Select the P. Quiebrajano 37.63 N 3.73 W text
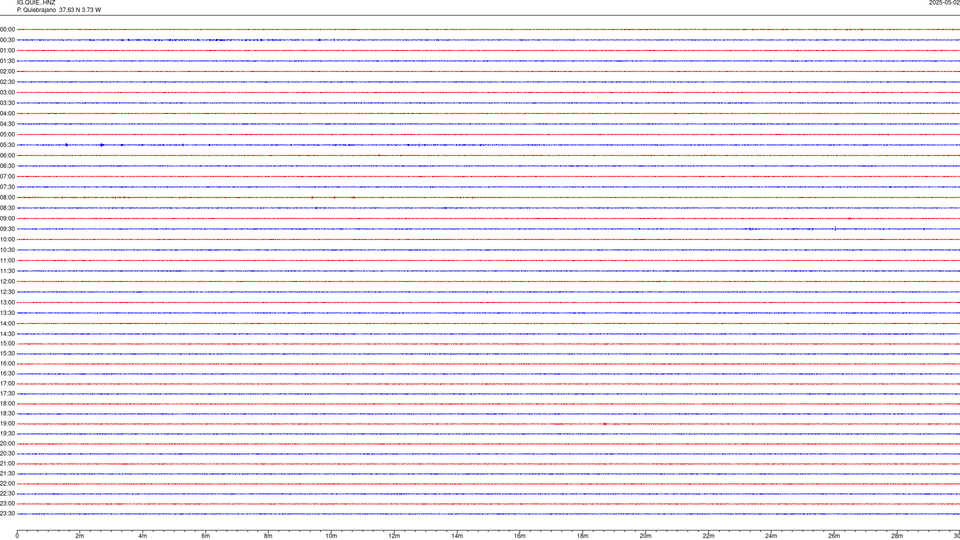Viewport: 960px width, 540px height. 59,10
